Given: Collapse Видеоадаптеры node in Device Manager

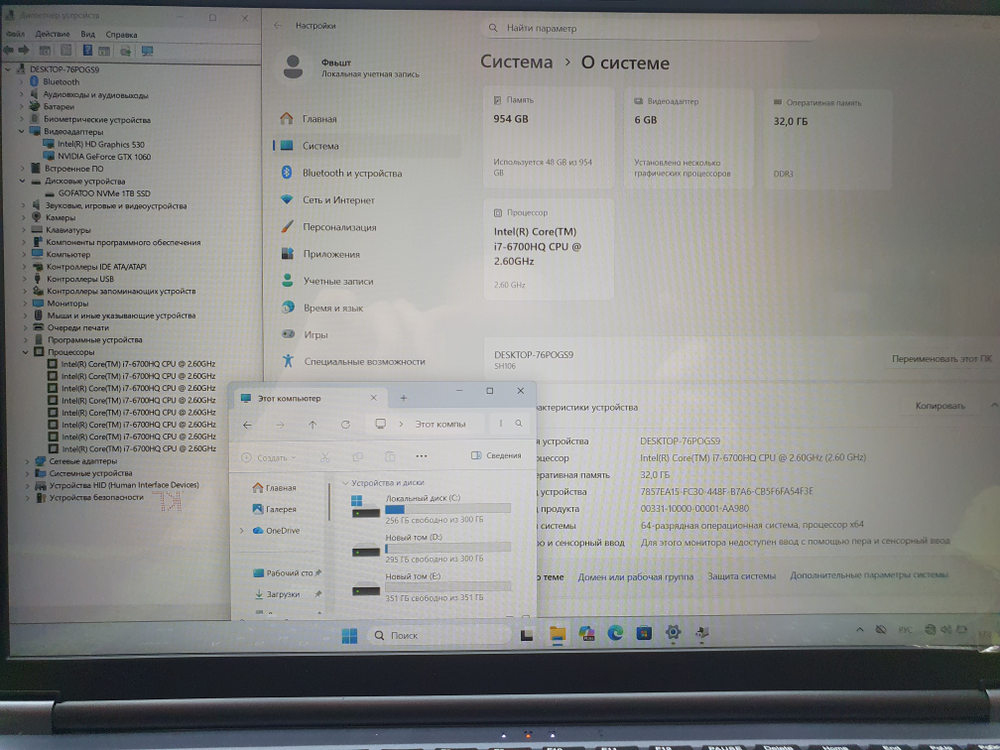Looking at the screenshot, I should click(x=21, y=131).
